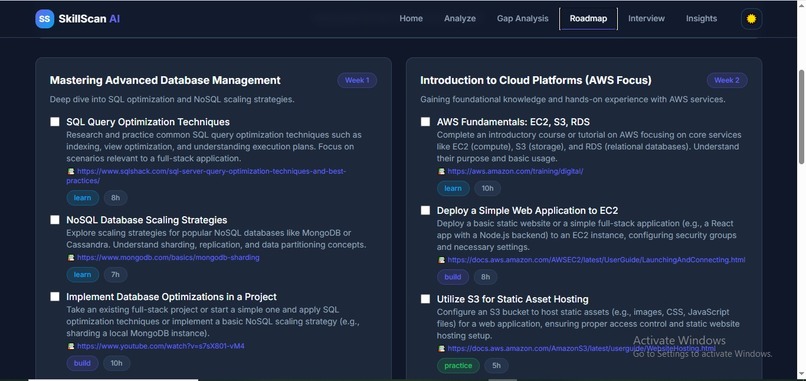This screenshot has height=381, width=806.
Task: Go to the Home nav item
Action: pyautogui.click(x=411, y=19)
